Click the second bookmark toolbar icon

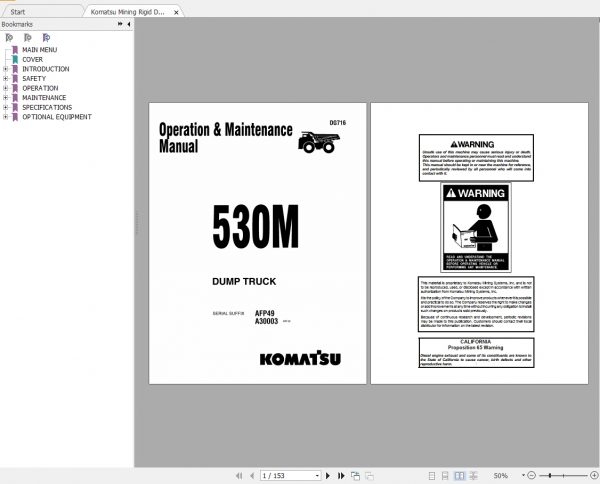pos(28,37)
